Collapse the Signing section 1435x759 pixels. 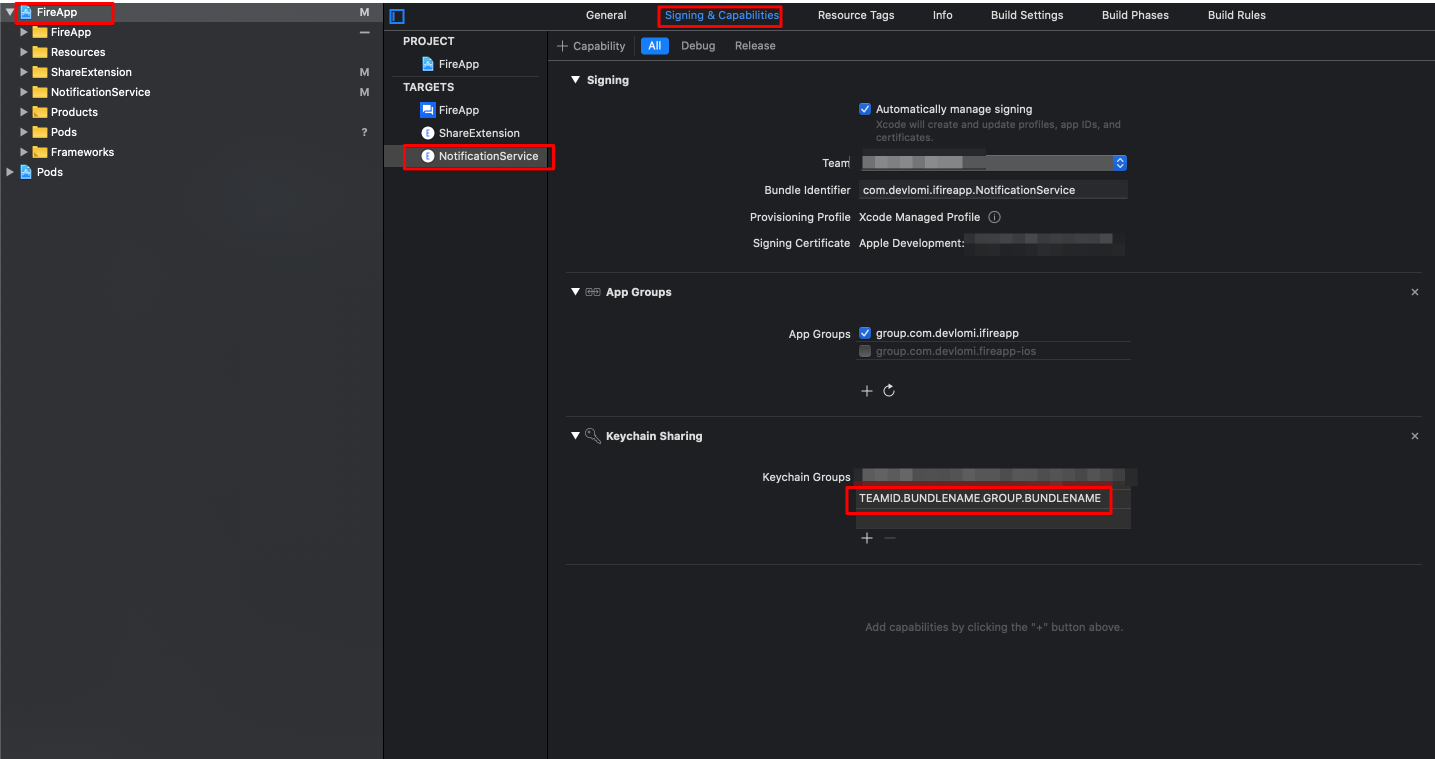click(x=575, y=80)
